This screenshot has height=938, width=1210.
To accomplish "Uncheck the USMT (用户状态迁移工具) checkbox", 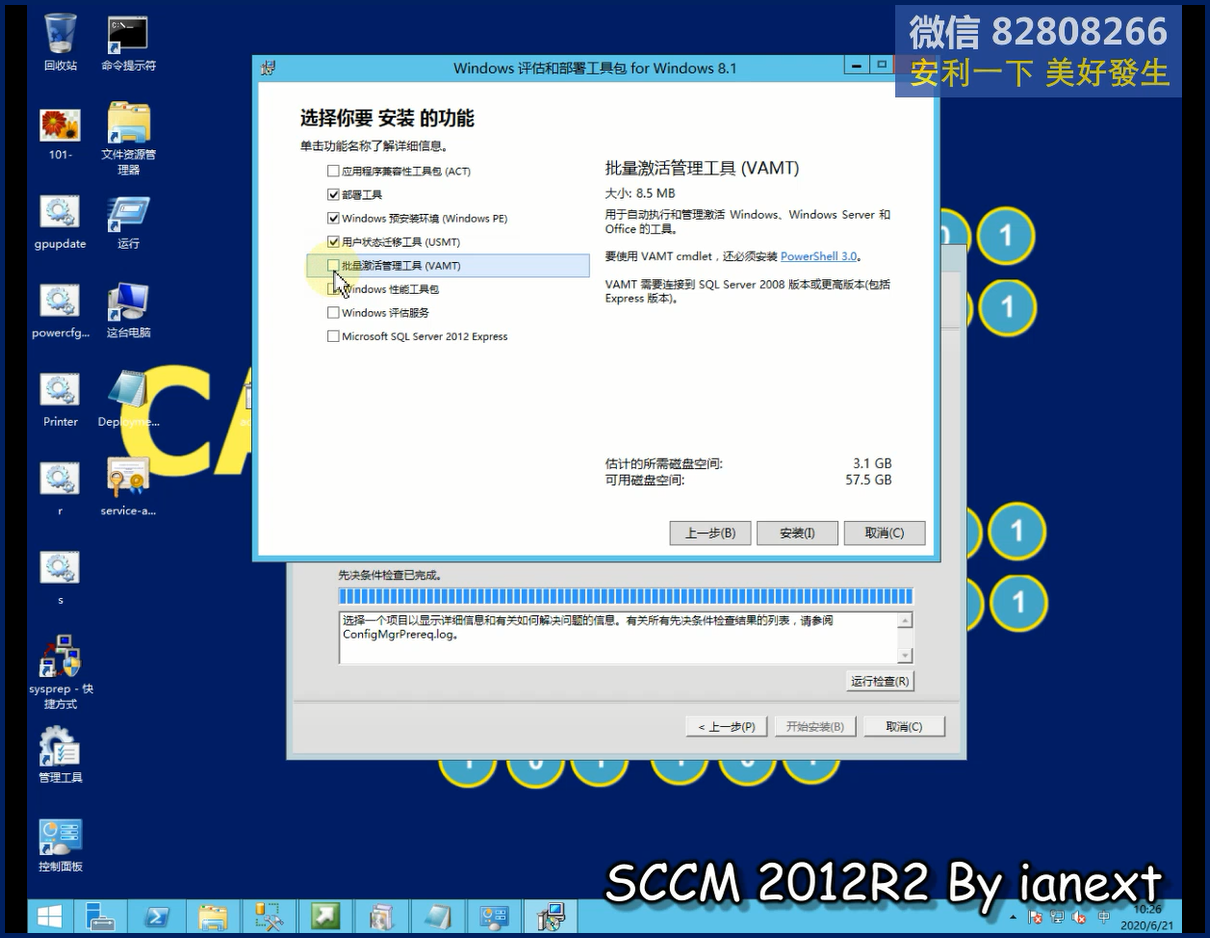I will coord(333,242).
